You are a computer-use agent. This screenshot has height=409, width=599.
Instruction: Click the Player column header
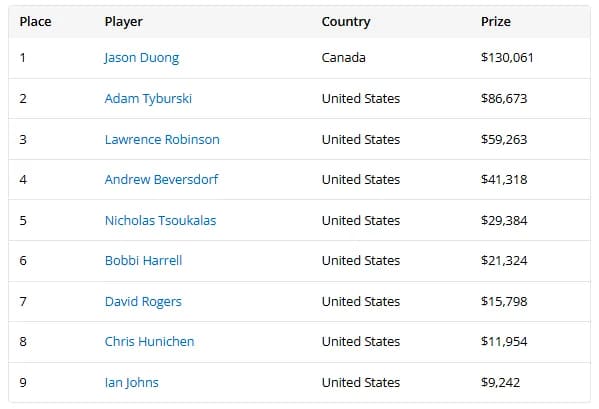tap(123, 22)
